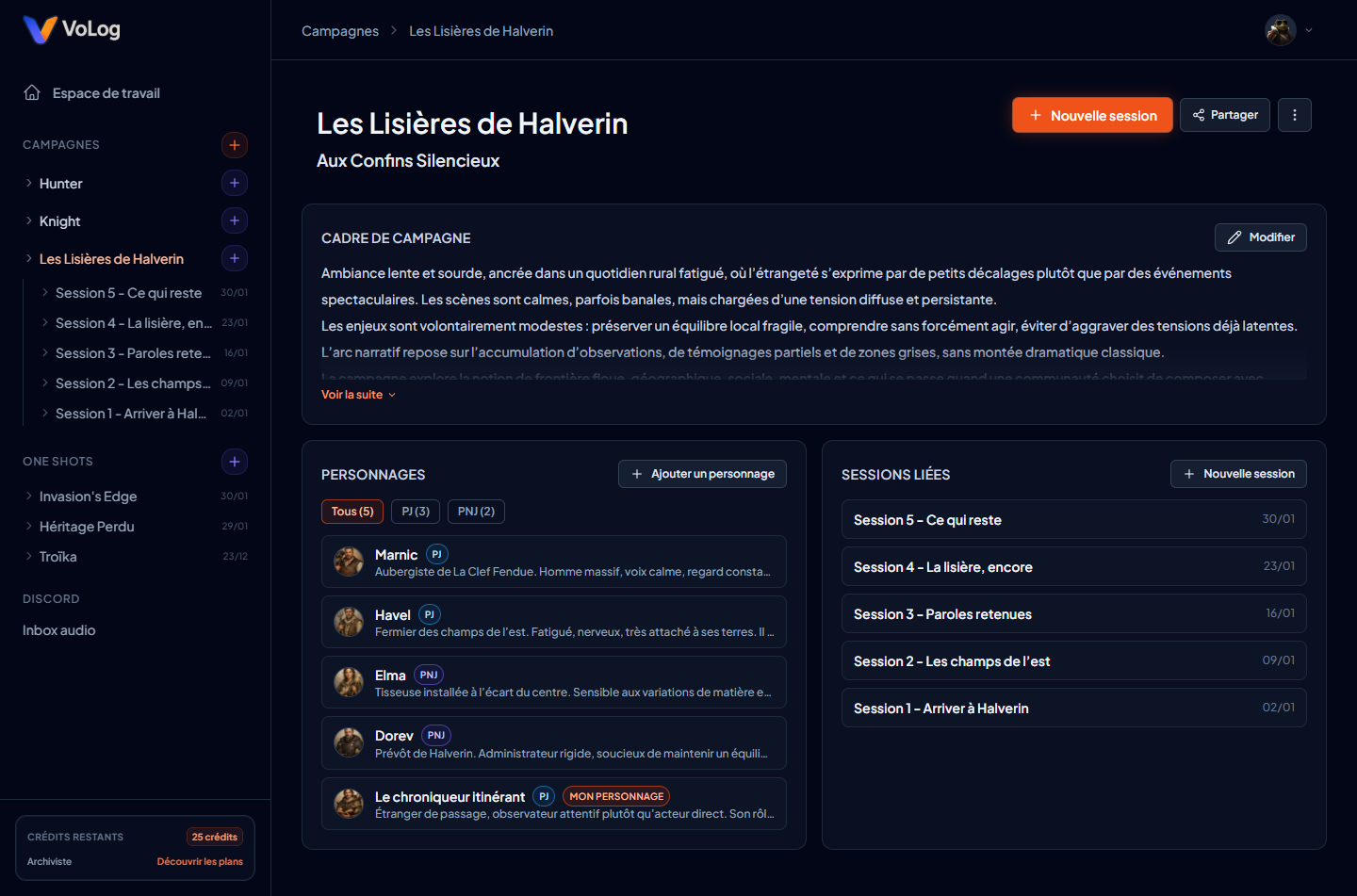Click the orange Nouvelle session button
Image resolution: width=1357 pixels, height=896 pixels.
pos(1092,114)
